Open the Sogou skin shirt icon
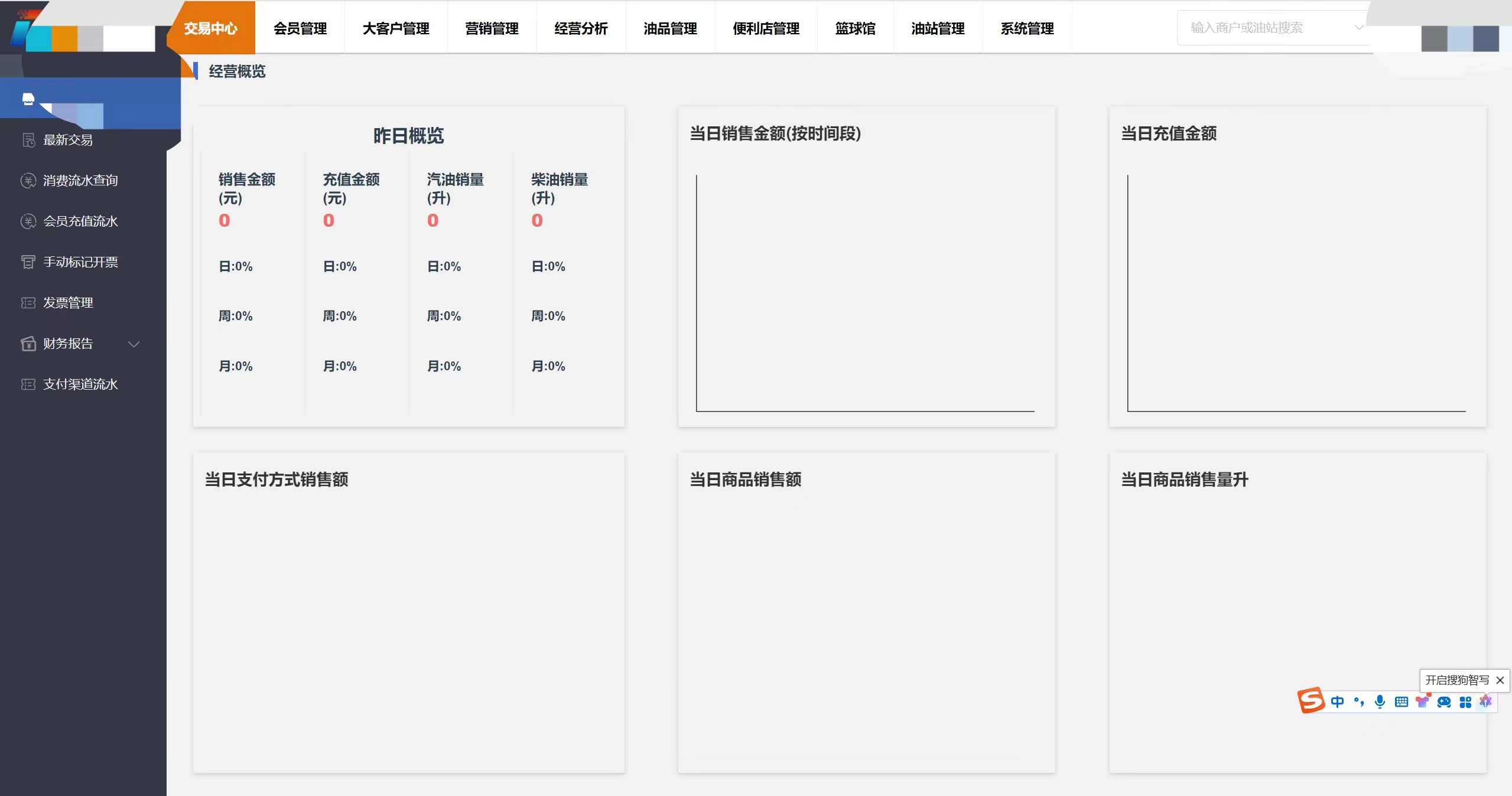 coord(1422,701)
